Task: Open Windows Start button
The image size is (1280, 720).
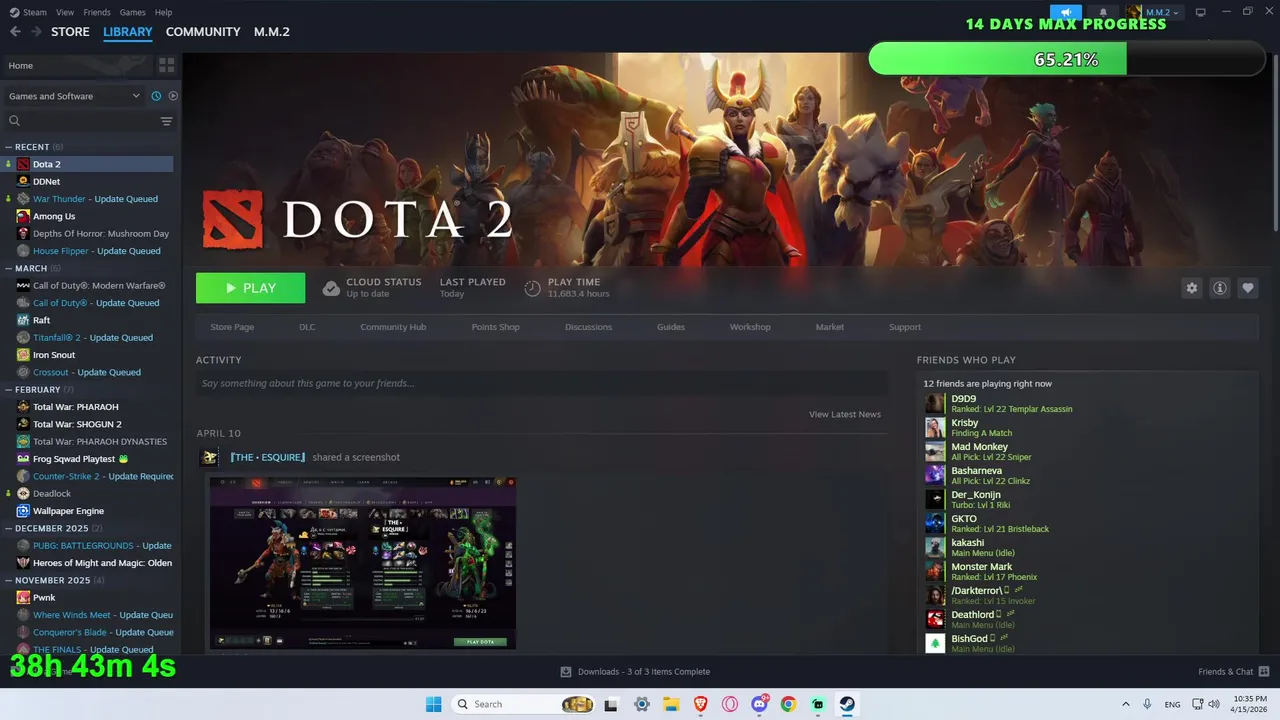Action: tap(433, 704)
